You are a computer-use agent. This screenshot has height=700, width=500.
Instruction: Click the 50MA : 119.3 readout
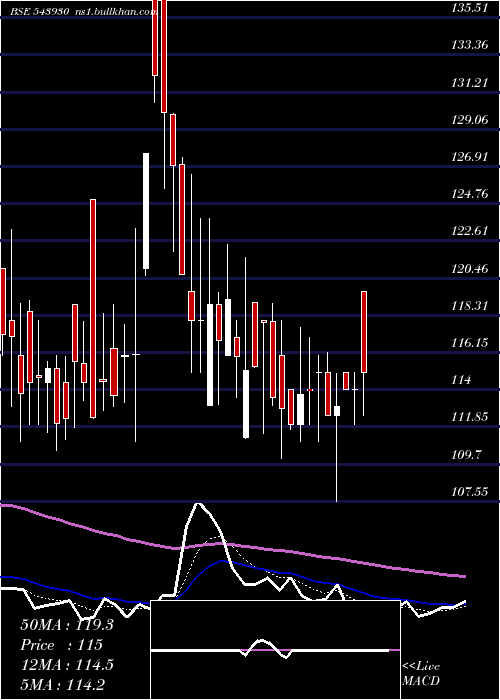[67, 625]
